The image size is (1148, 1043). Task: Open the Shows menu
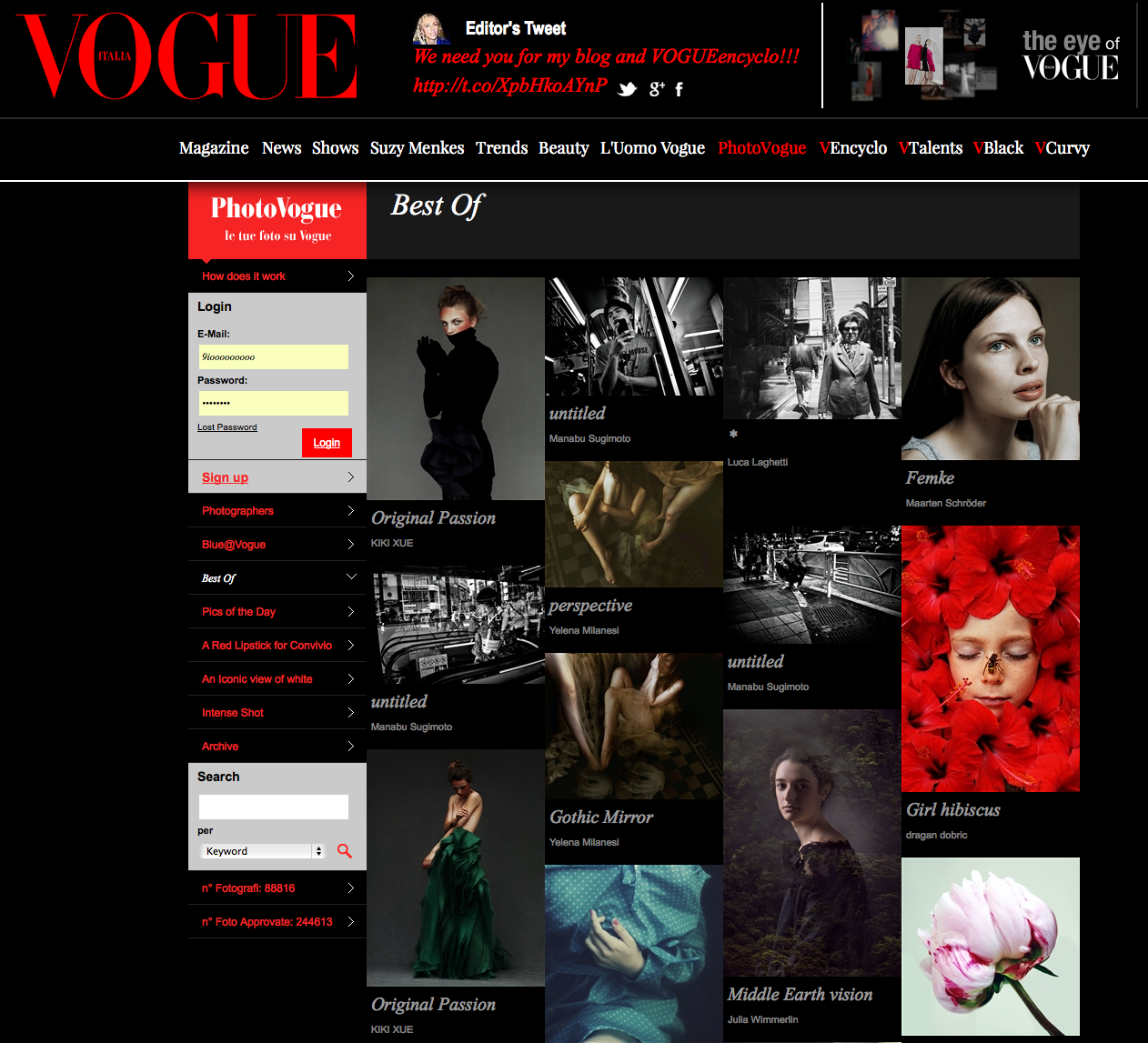(x=335, y=148)
